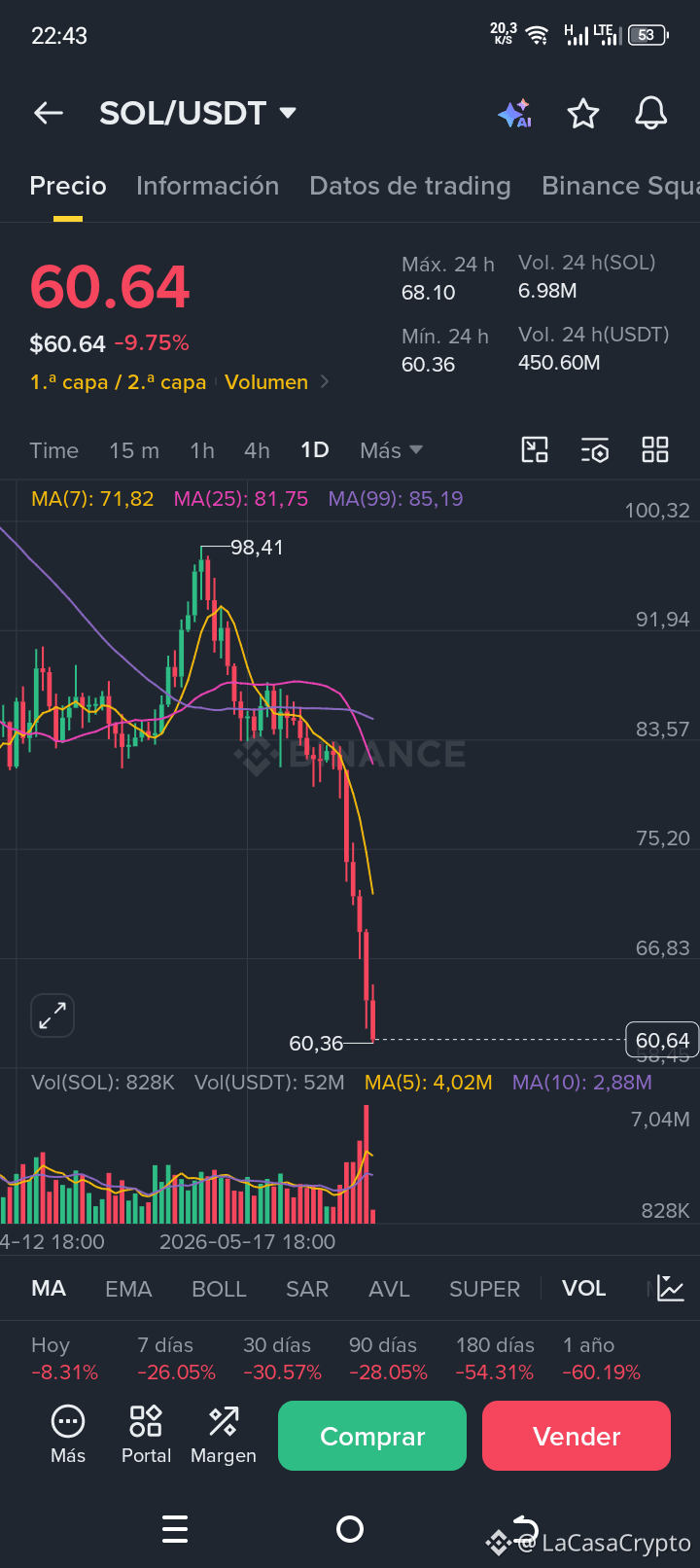Open the Más intervals dropdown
700x1568 pixels.
[x=391, y=450]
